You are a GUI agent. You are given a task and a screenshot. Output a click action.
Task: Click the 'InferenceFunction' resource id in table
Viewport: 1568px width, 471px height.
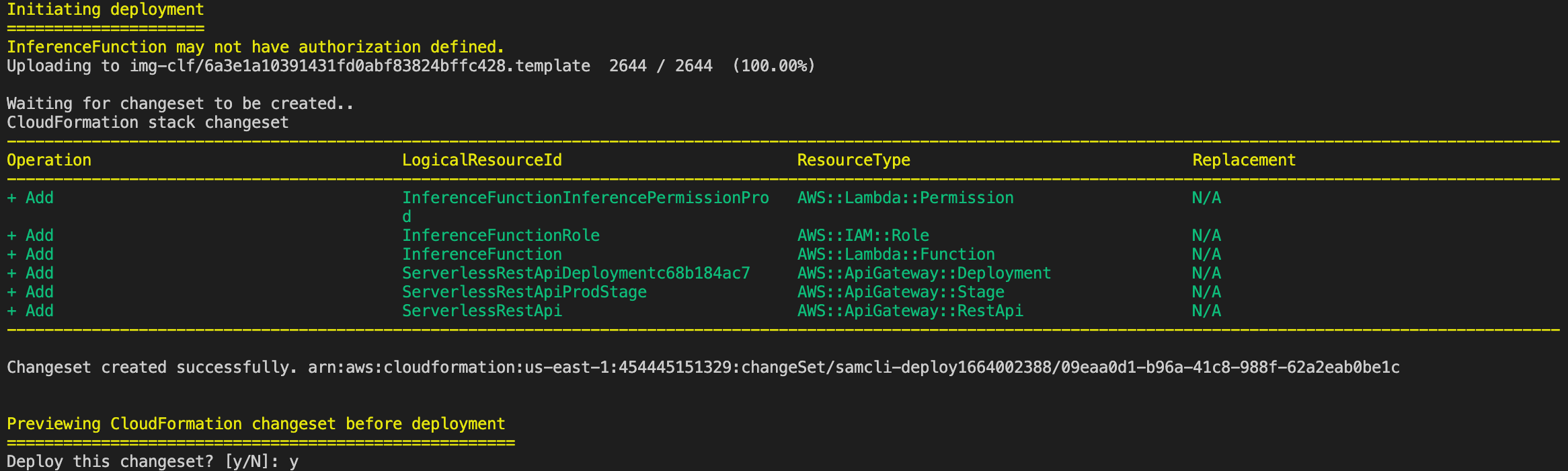tap(482, 254)
